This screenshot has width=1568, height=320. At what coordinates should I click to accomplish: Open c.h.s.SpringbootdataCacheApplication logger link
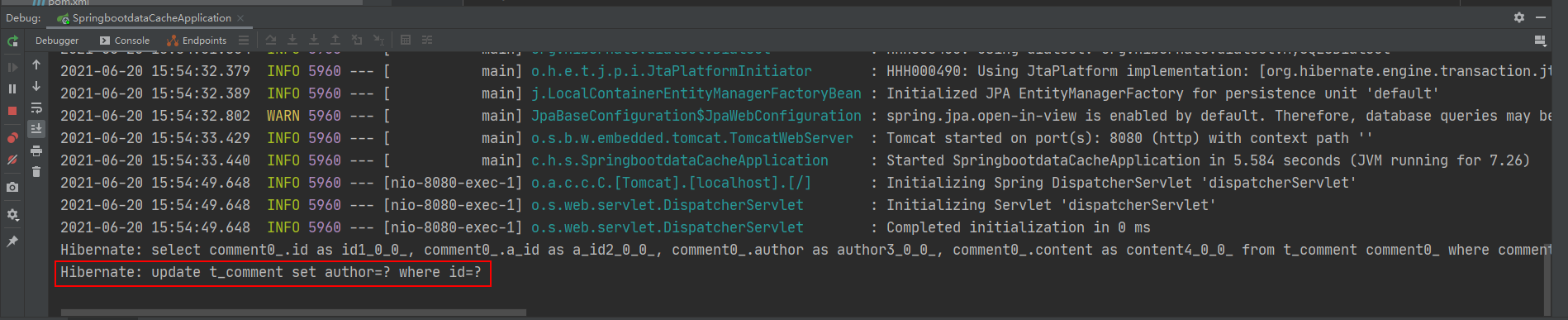(679, 161)
